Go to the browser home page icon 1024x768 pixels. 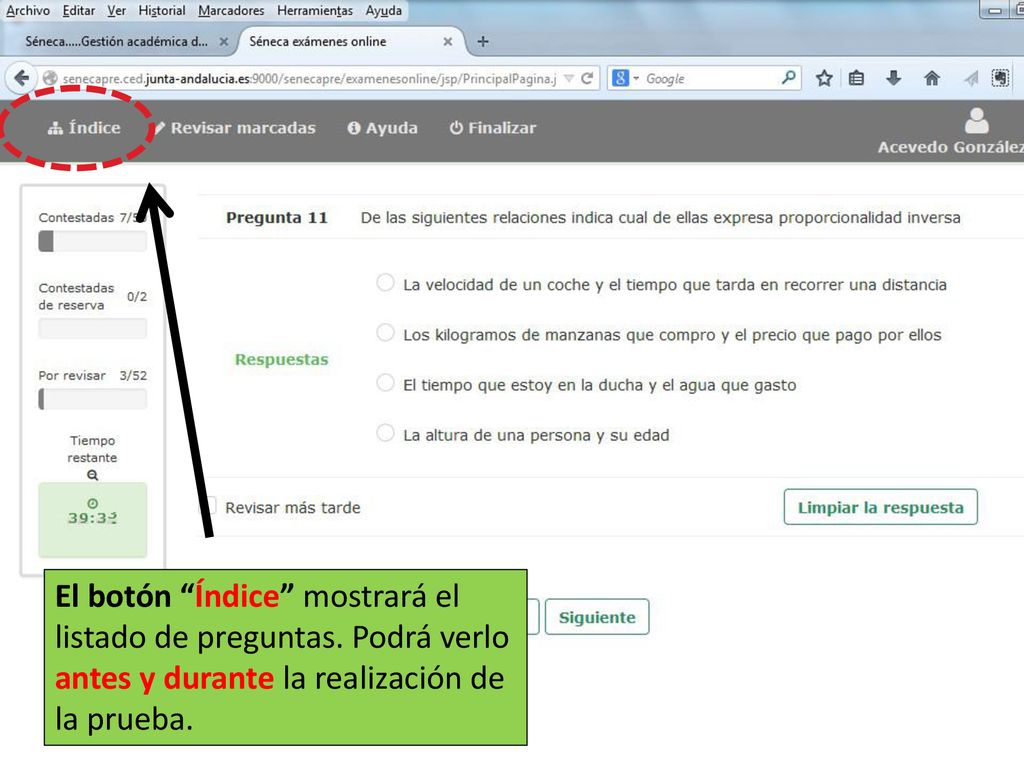point(932,78)
